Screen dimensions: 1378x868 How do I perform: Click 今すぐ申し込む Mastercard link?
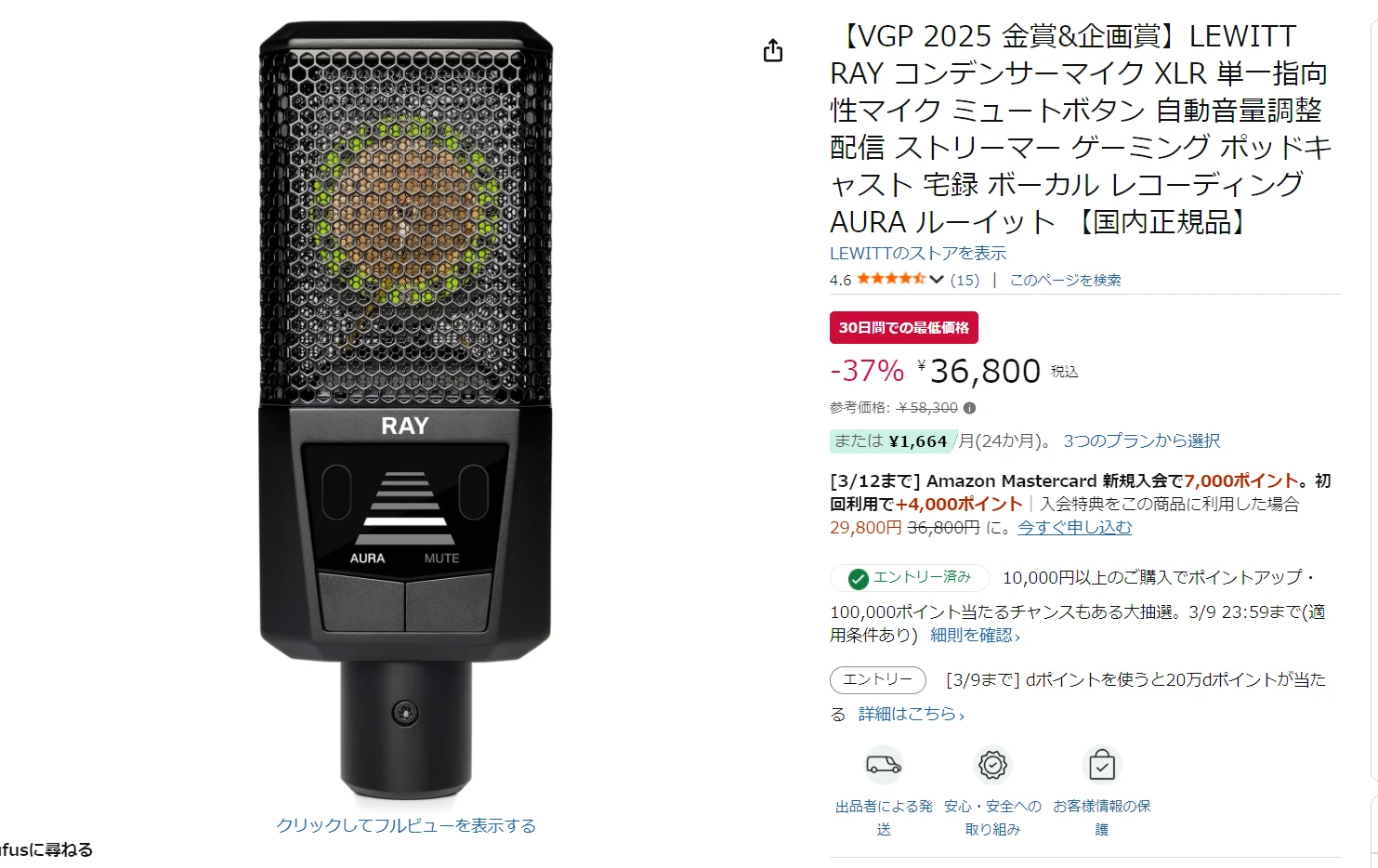click(x=1075, y=527)
